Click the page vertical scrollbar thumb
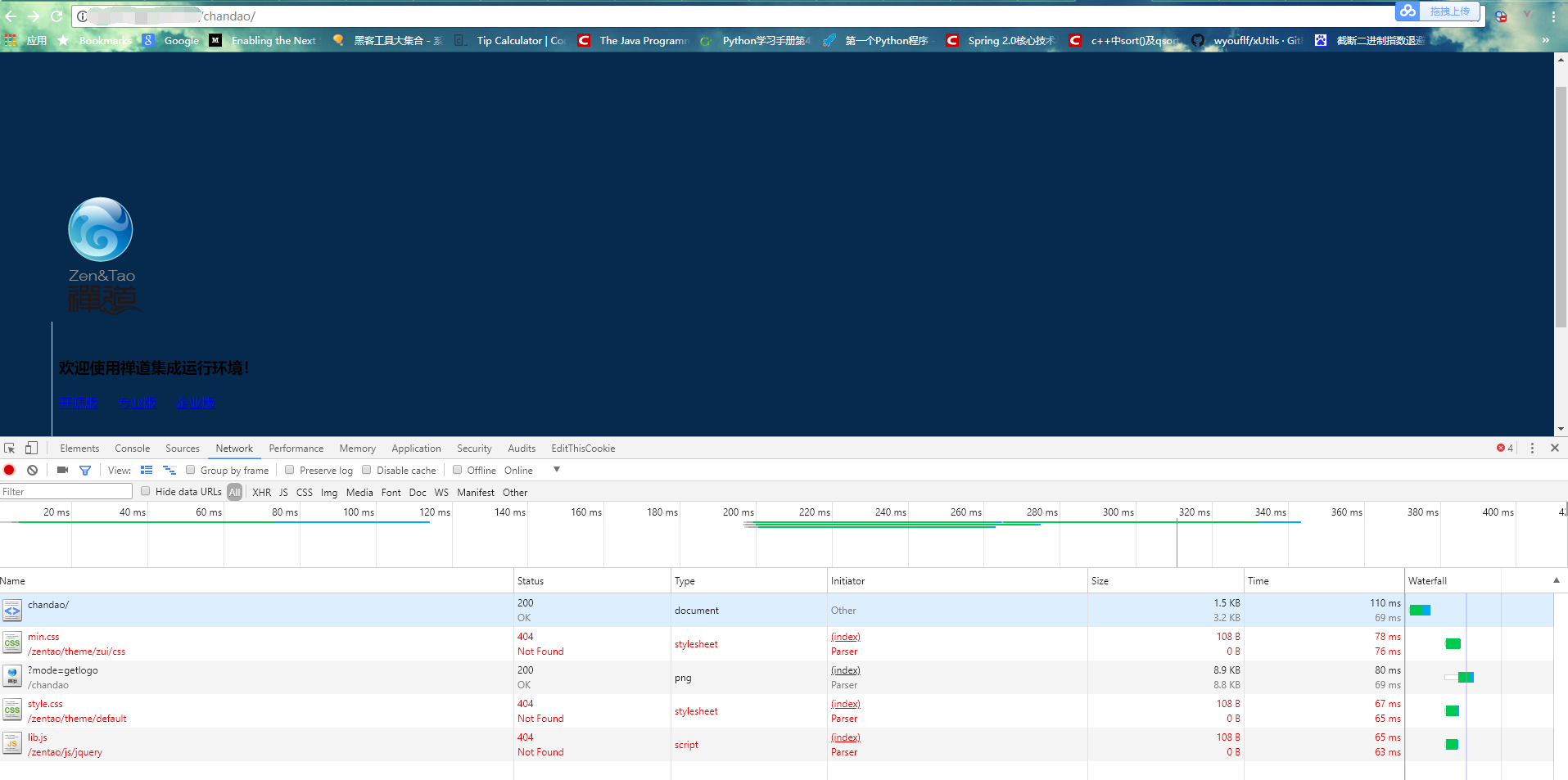The width and height of the screenshot is (1568, 780). tap(1561, 205)
